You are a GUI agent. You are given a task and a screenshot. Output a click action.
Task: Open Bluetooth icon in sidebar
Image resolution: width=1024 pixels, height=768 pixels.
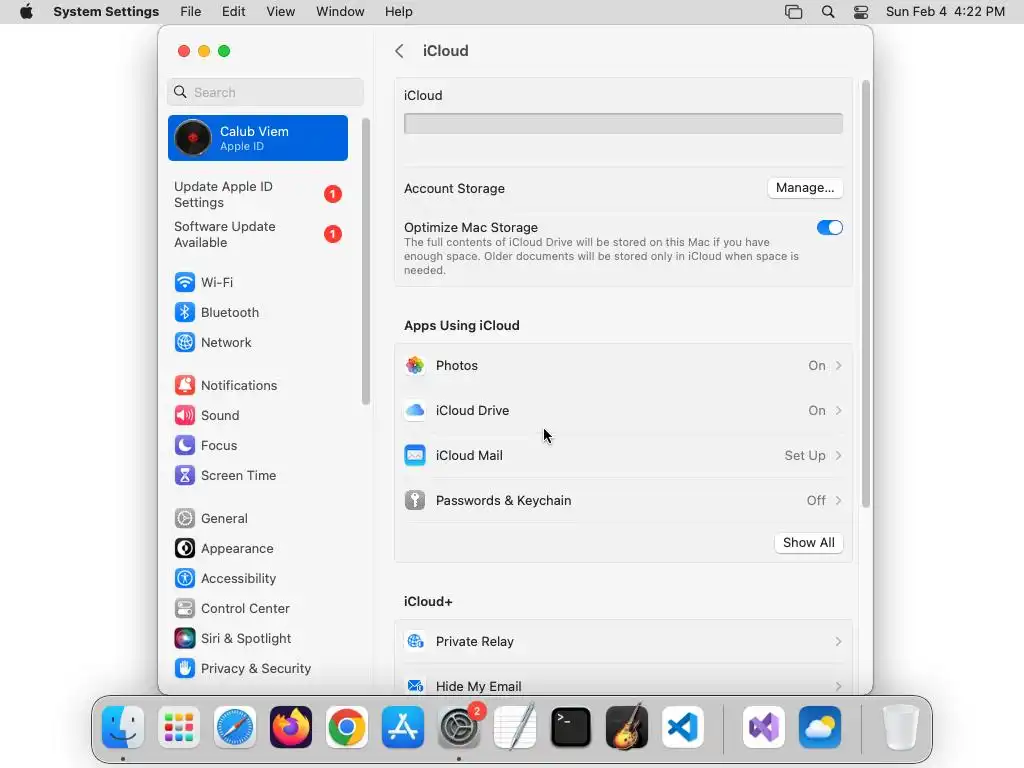tap(185, 312)
